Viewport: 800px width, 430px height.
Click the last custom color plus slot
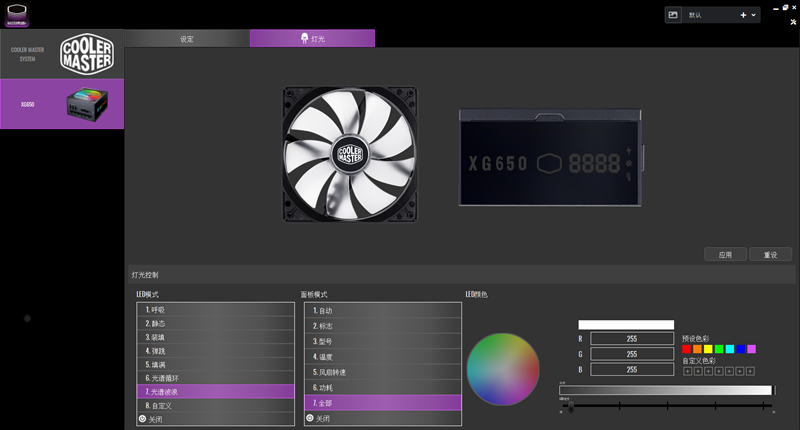(751, 371)
